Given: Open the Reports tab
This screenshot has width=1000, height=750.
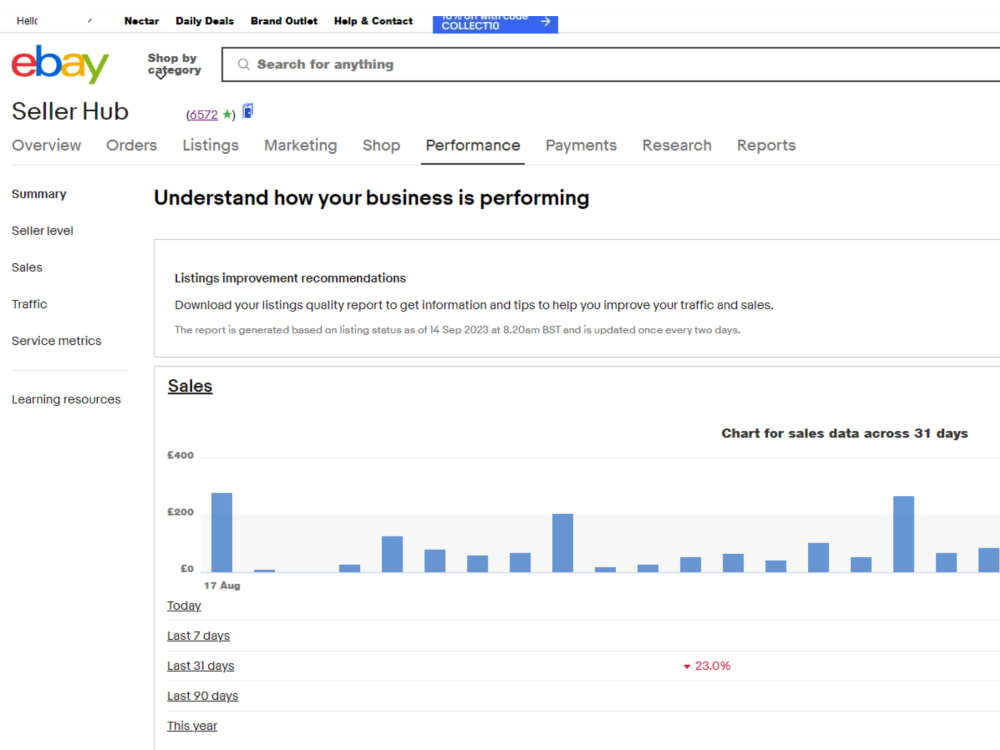Looking at the screenshot, I should 766,145.
